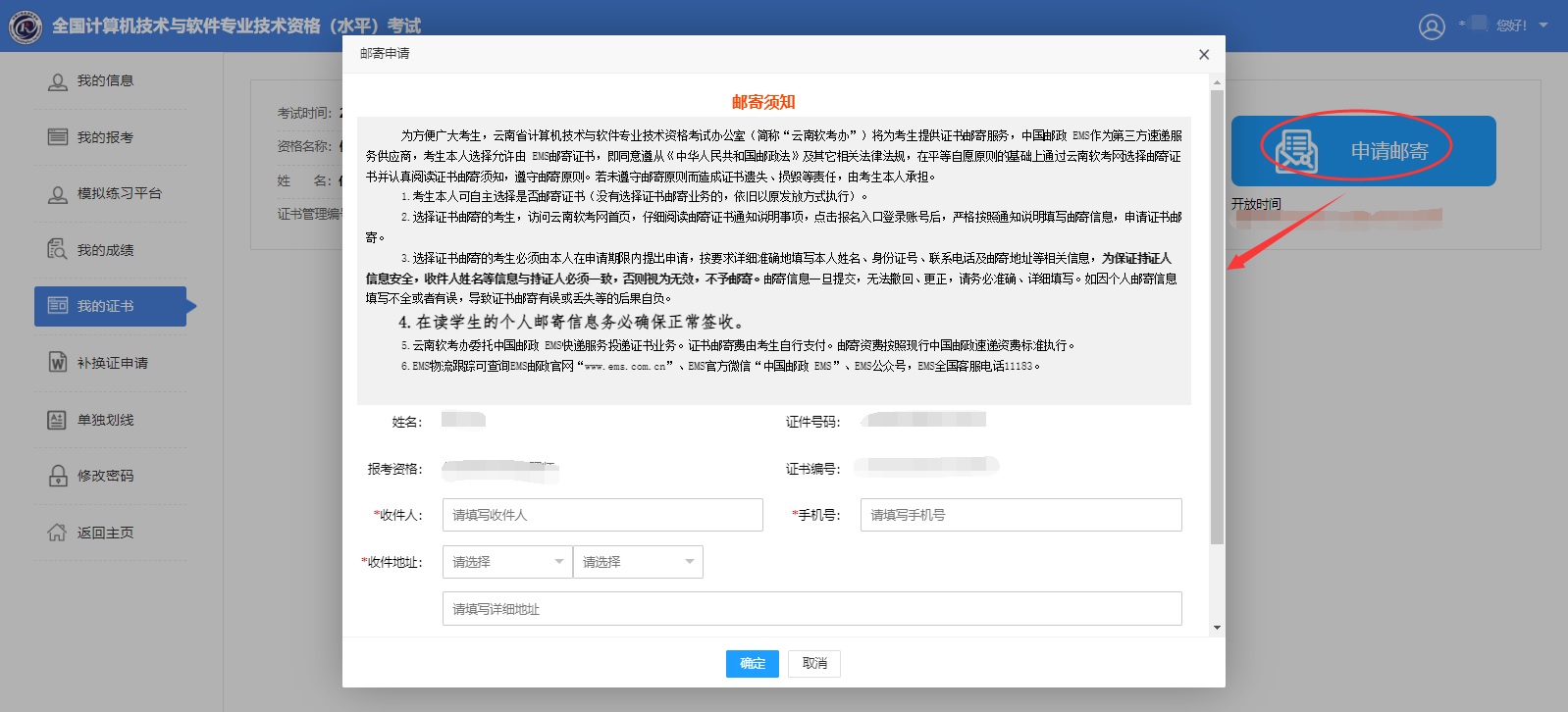
Task: Click the 取消 button in dialog
Action: pos(814,664)
